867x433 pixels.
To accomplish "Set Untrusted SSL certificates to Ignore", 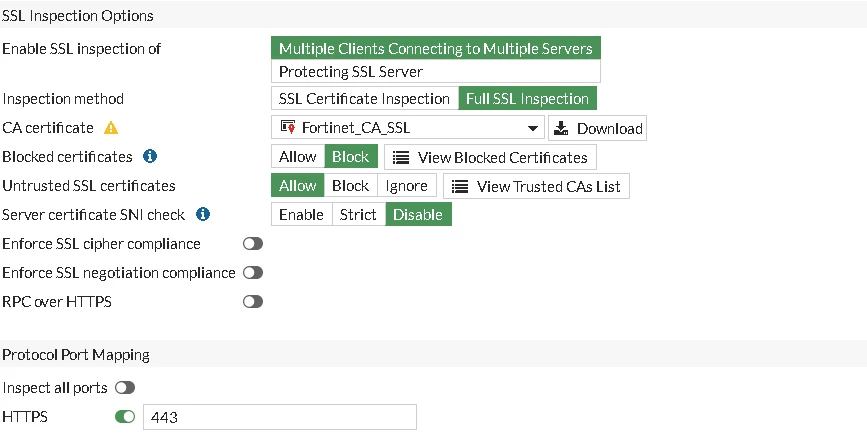I will (406, 186).
